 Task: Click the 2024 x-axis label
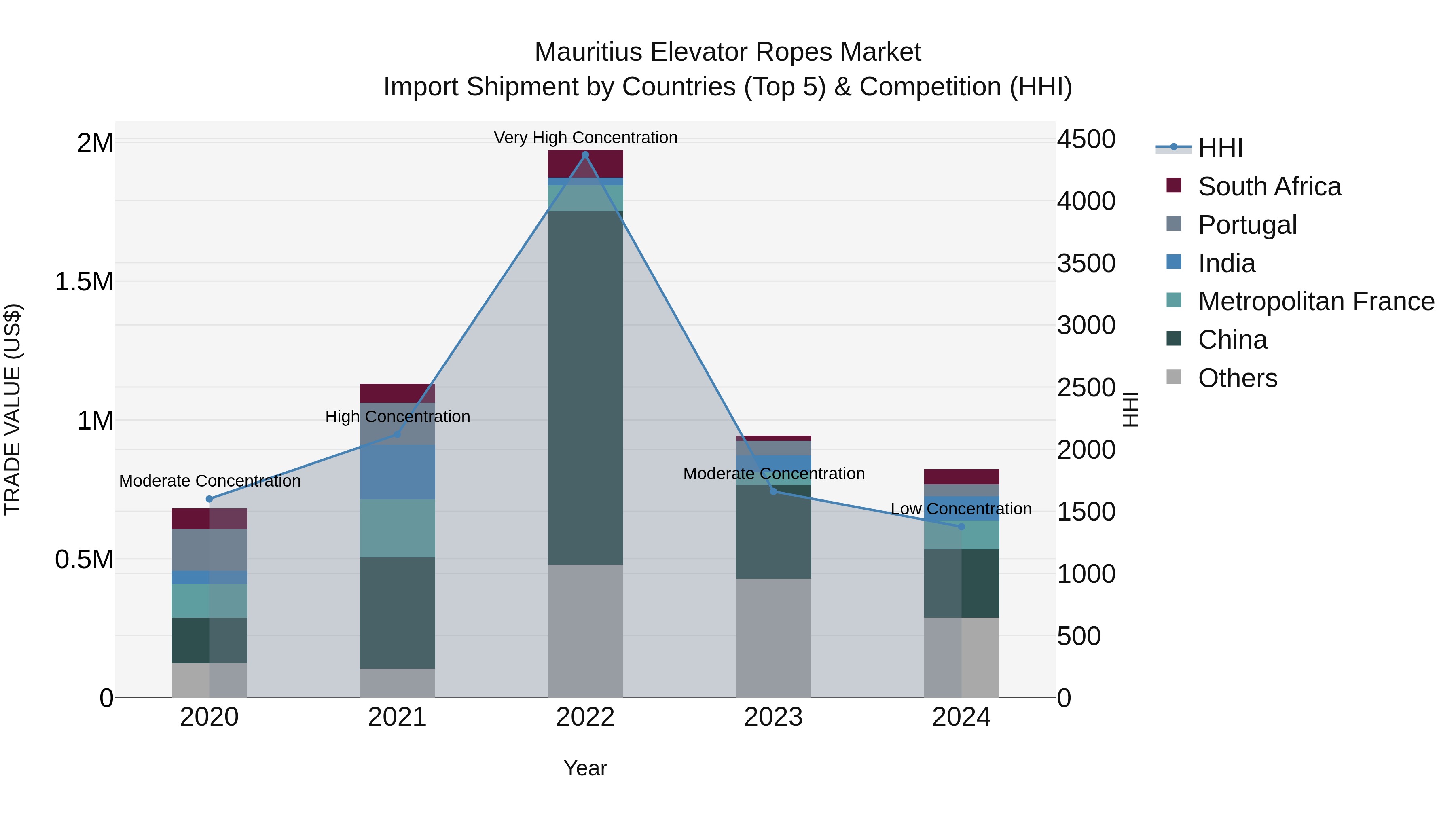tap(961, 717)
